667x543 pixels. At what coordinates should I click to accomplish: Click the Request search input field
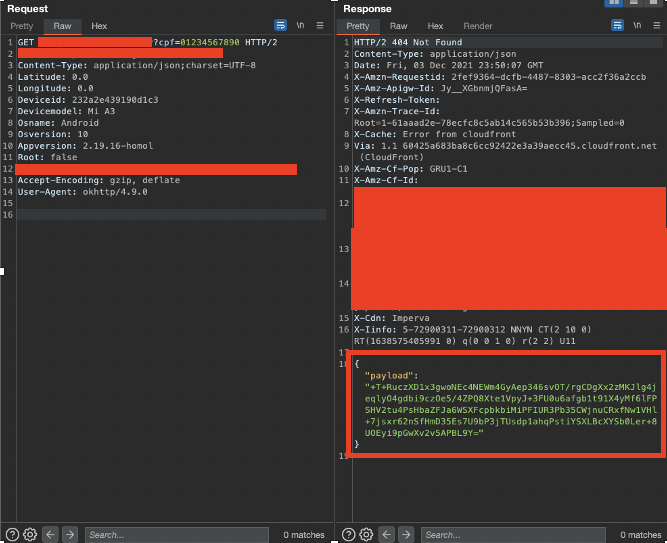[x=177, y=535]
